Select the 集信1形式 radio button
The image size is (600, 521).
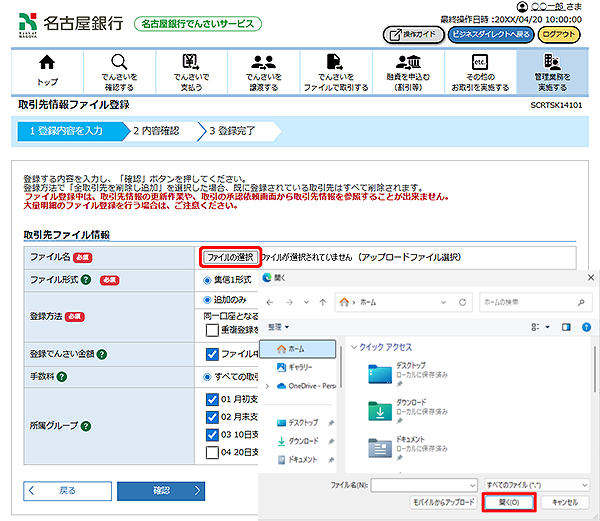[209, 280]
